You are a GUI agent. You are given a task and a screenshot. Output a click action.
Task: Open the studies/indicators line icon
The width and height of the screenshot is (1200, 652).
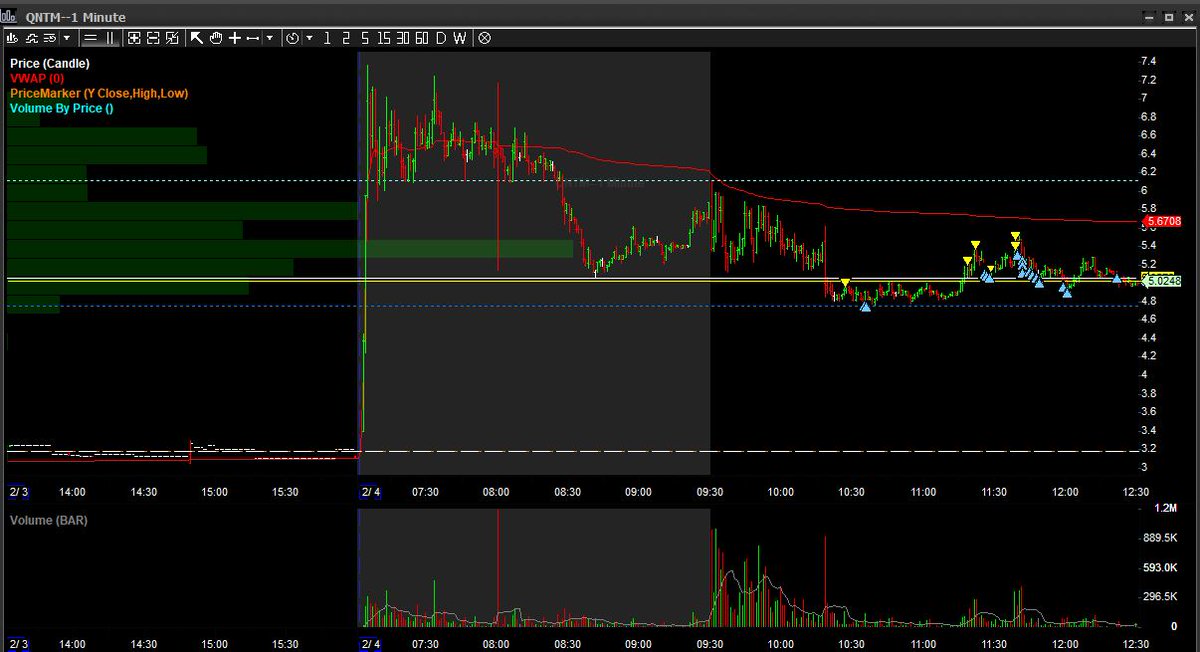(x=30, y=38)
